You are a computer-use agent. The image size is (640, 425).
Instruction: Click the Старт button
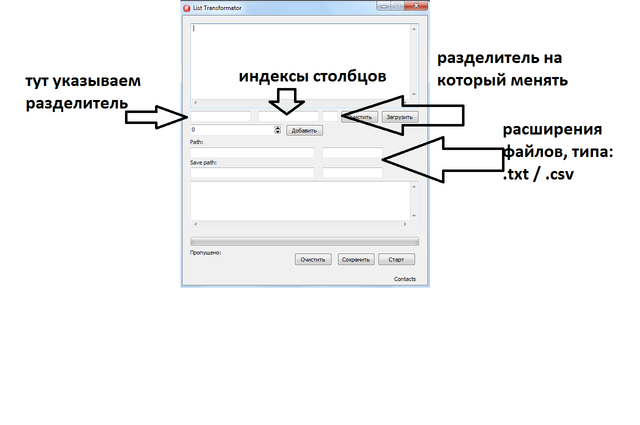(x=396, y=260)
